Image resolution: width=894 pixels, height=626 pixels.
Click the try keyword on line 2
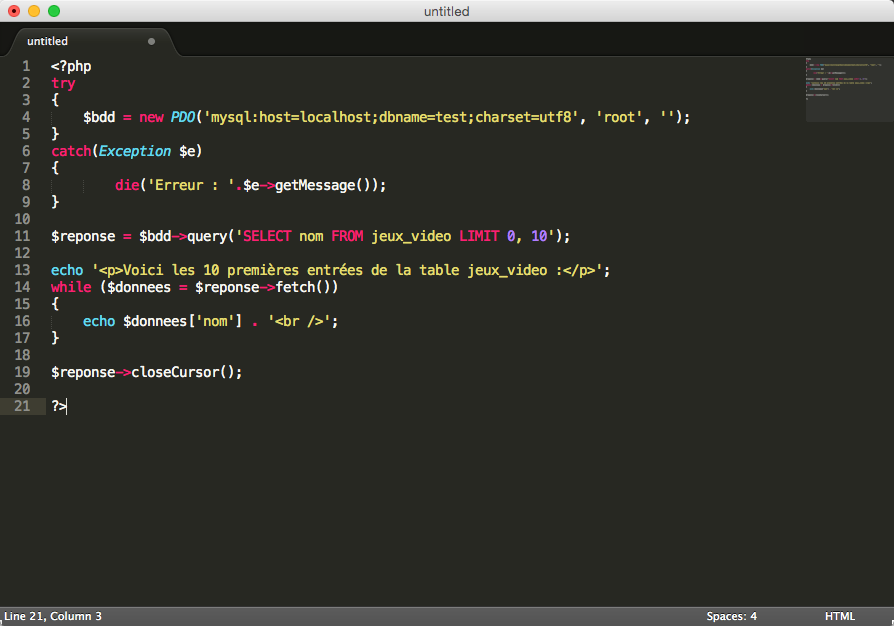pyautogui.click(x=63, y=83)
